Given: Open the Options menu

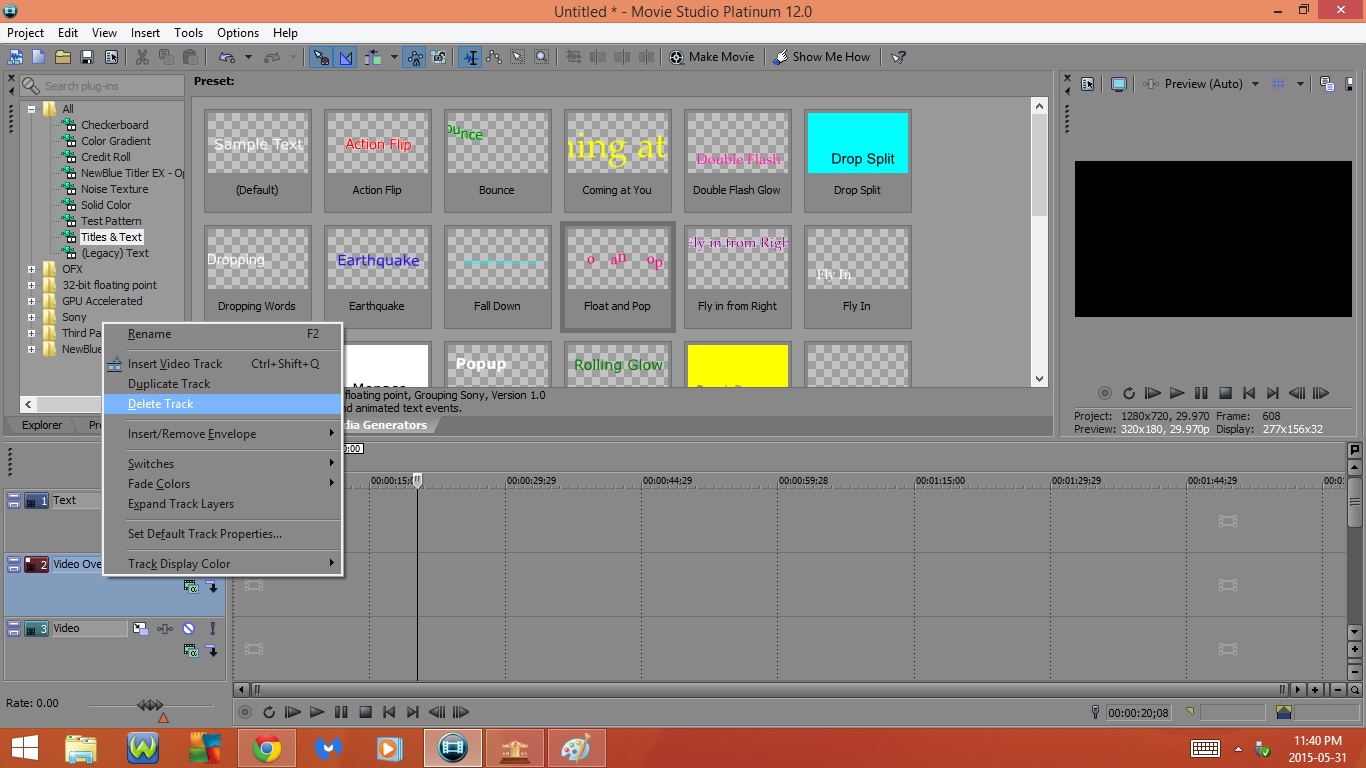Looking at the screenshot, I should coord(238,33).
